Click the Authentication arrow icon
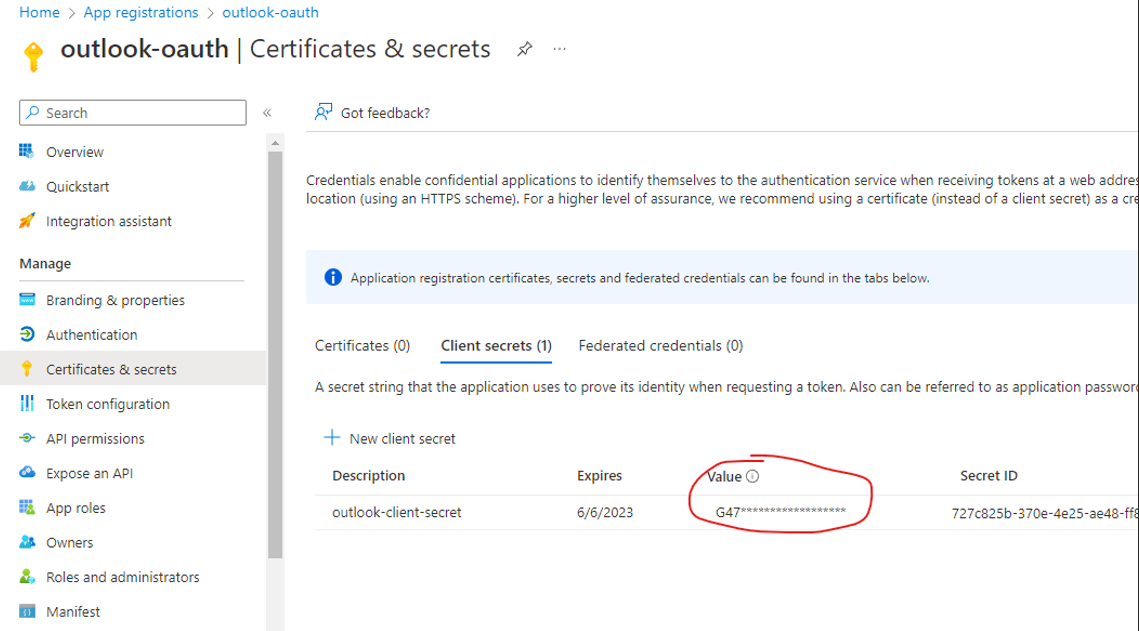1139x631 pixels. pyautogui.click(x=27, y=334)
